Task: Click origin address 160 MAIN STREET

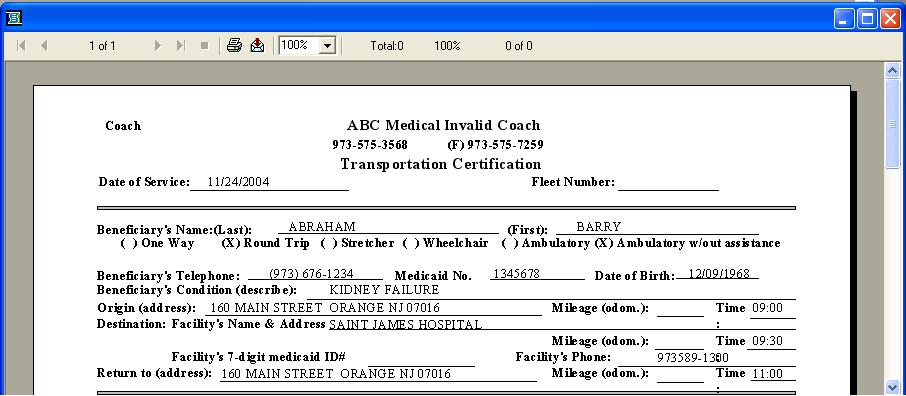Action: (325, 308)
